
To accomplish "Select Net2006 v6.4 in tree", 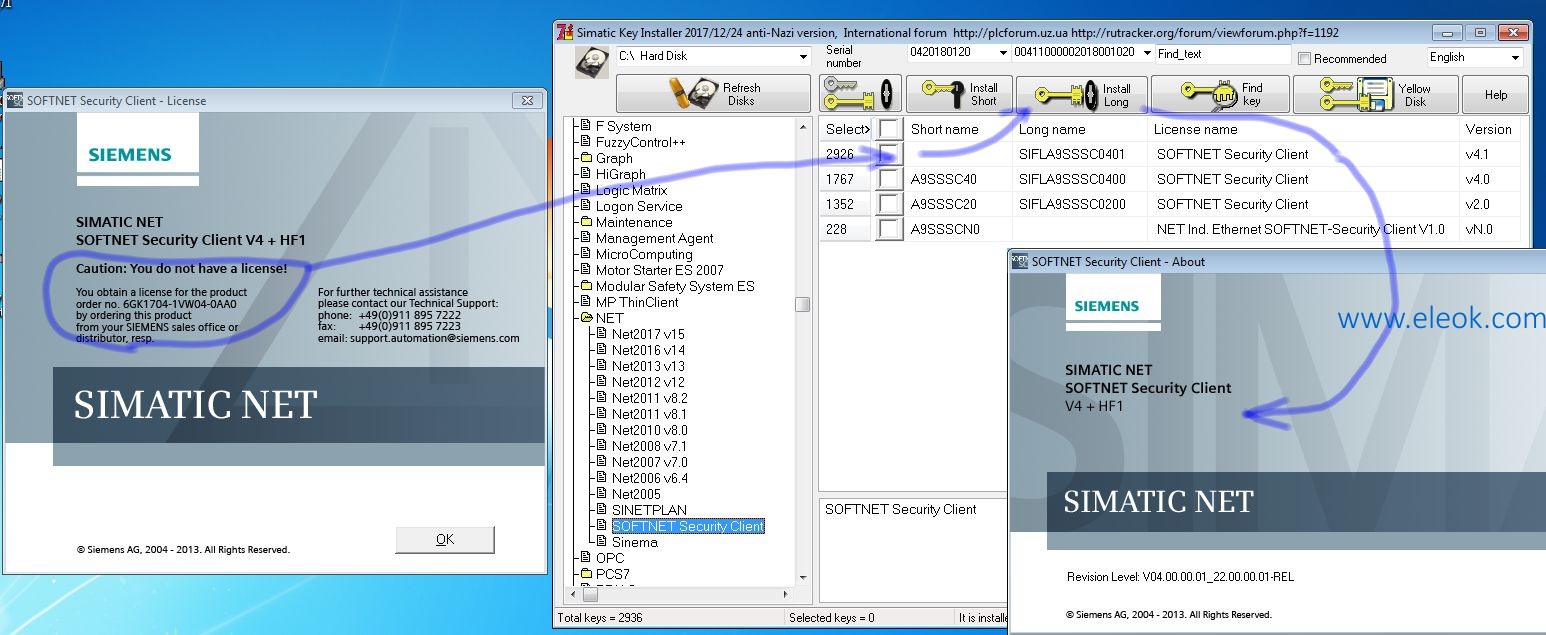I will click(649, 478).
